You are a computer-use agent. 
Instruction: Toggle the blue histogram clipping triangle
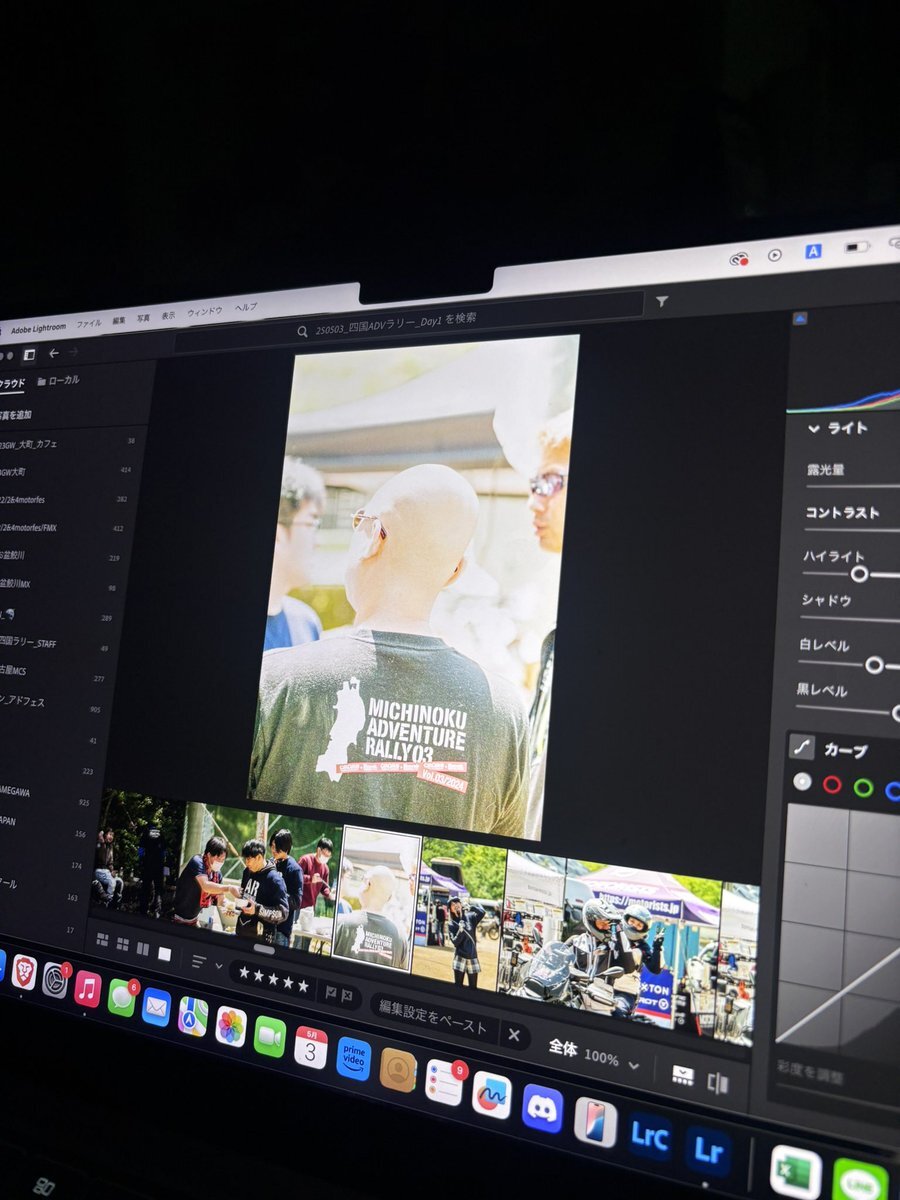[x=799, y=318]
